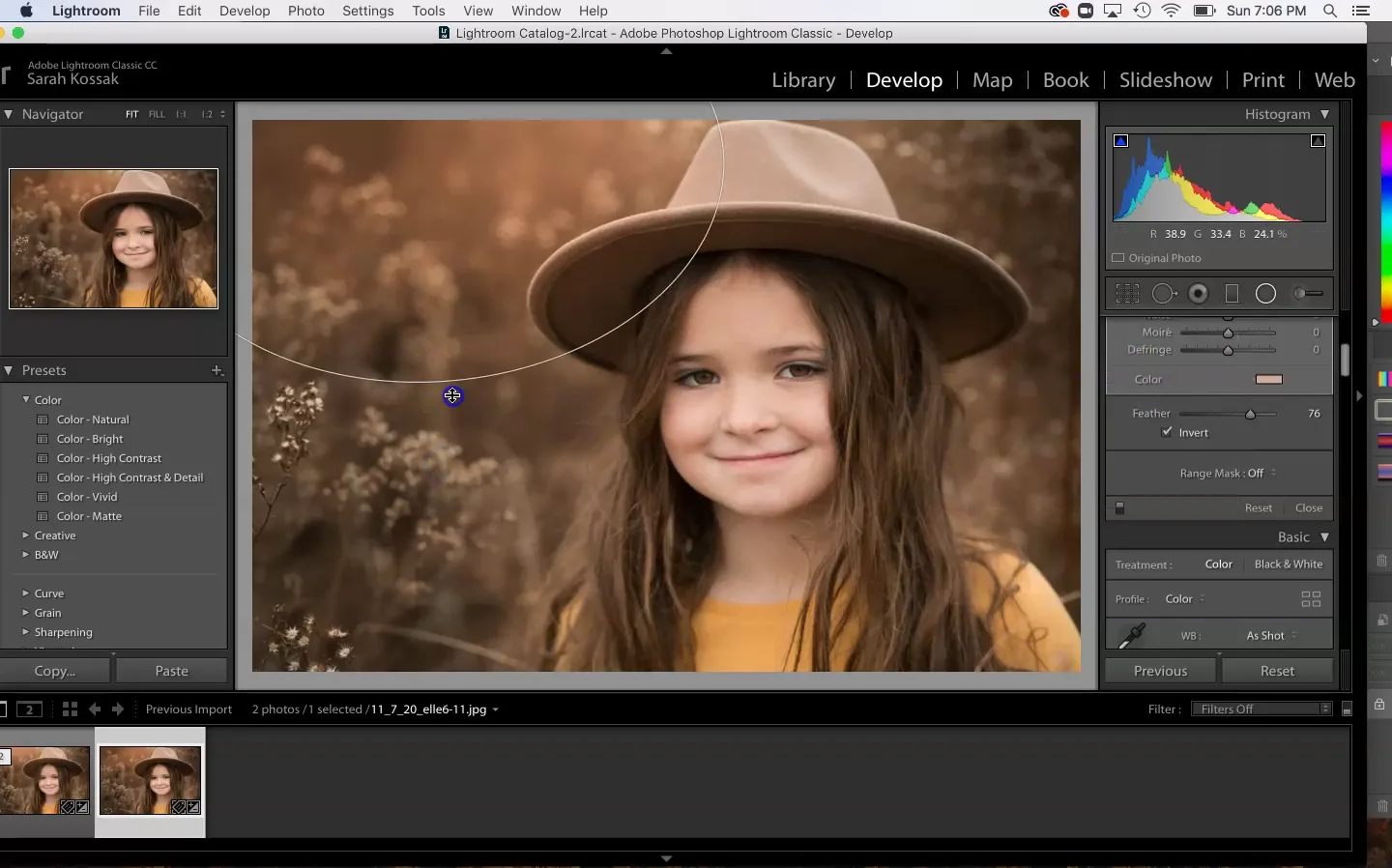The width and height of the screenshot is (1392, 868).
Task: Open the Develop menu
Action: [245, 11]
